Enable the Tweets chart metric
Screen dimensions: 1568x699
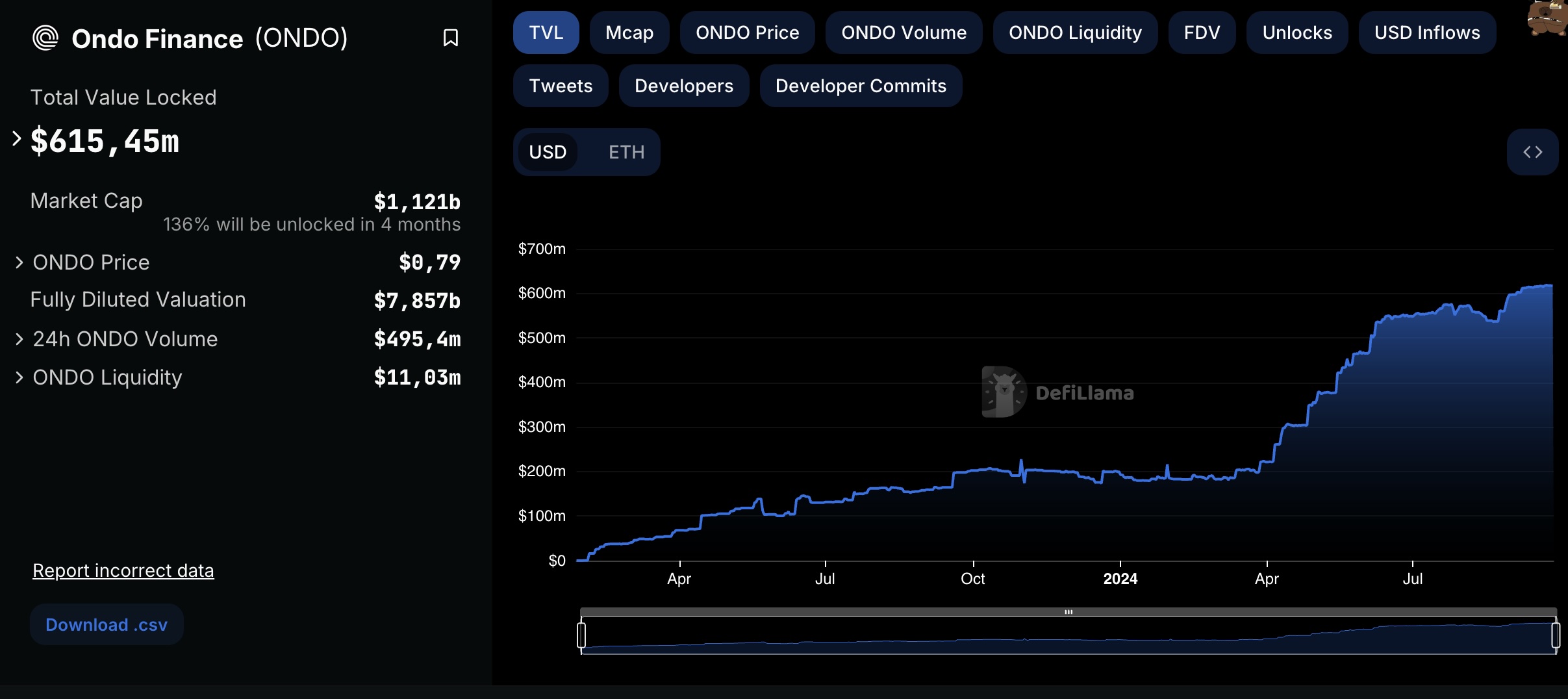[561, 86]
